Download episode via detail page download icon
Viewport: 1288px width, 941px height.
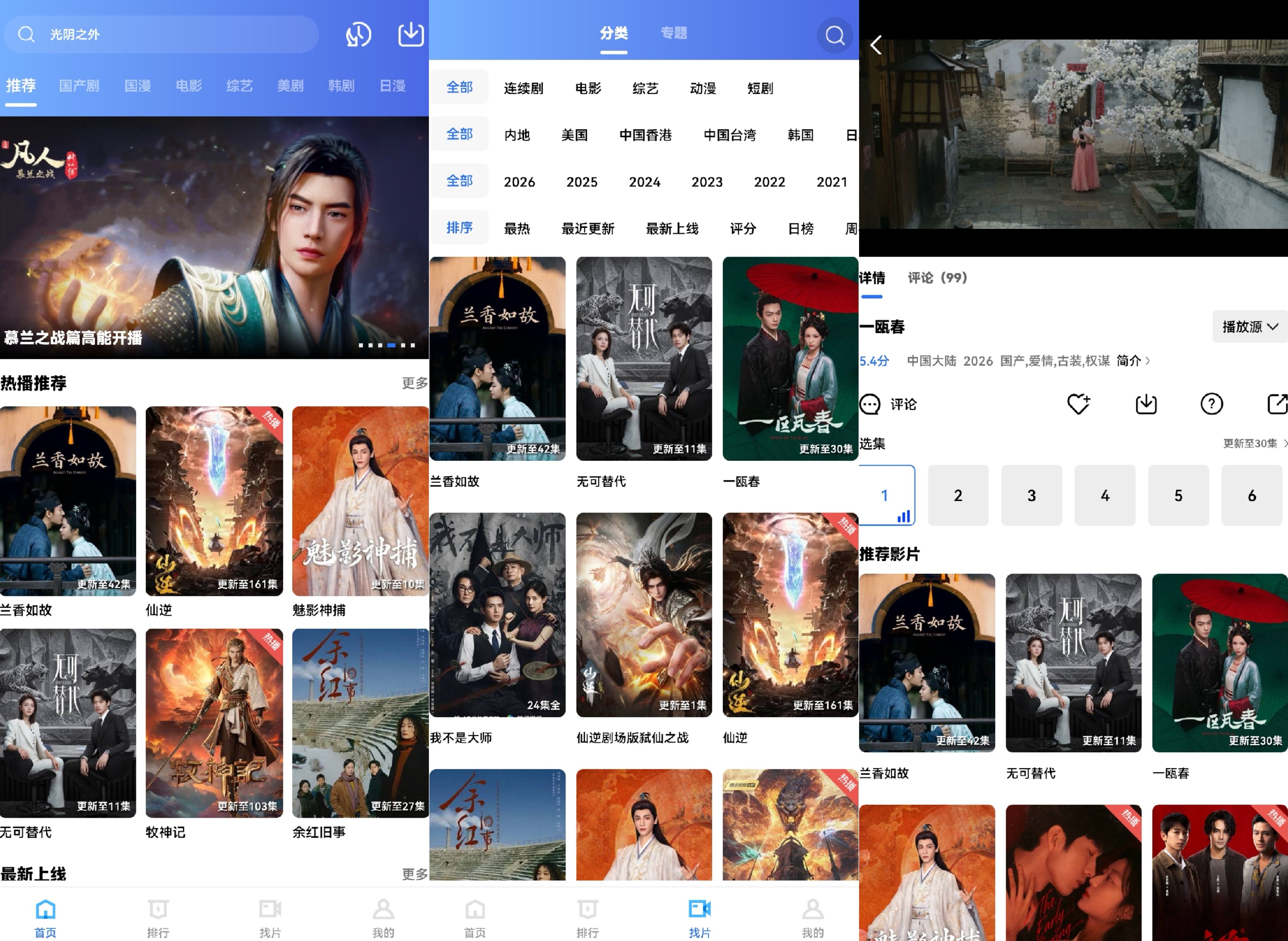1146,404
